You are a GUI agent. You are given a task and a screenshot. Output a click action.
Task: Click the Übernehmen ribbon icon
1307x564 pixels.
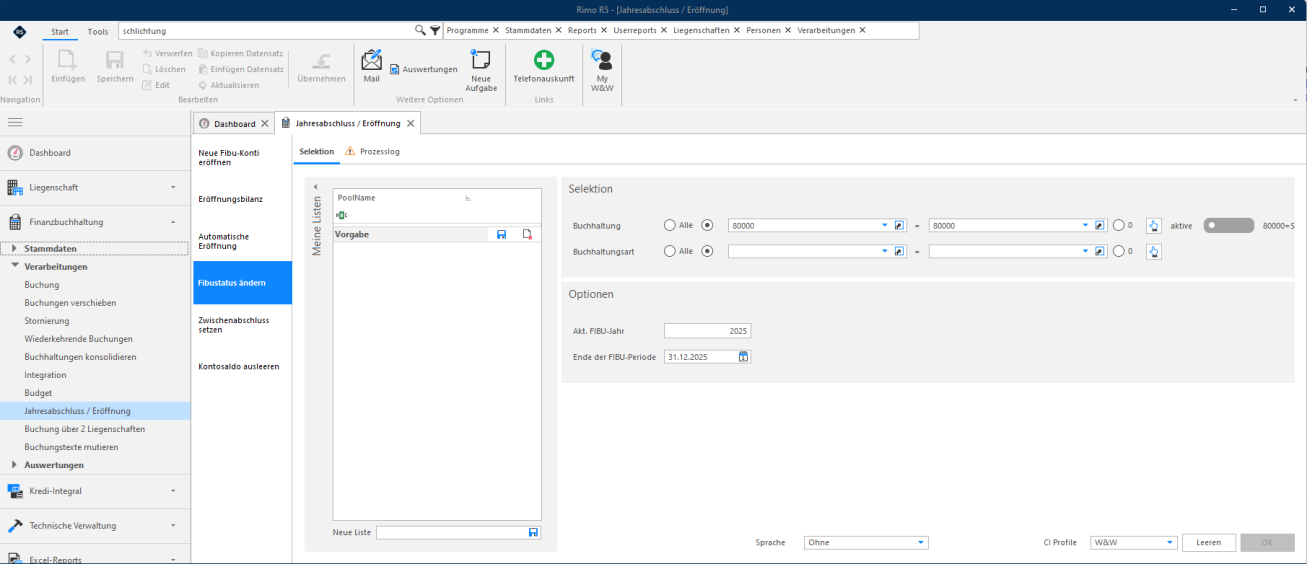[321, 60]
